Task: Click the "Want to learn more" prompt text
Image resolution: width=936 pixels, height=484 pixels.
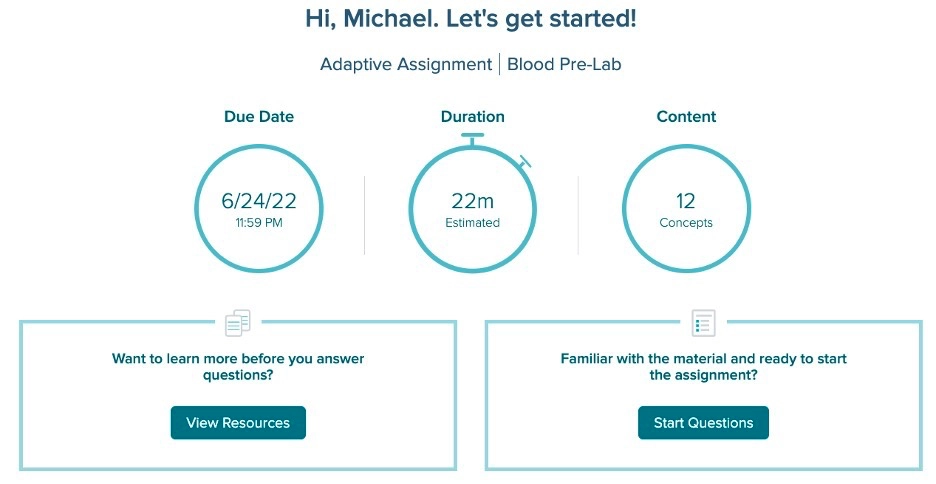Action: point(238,366)
